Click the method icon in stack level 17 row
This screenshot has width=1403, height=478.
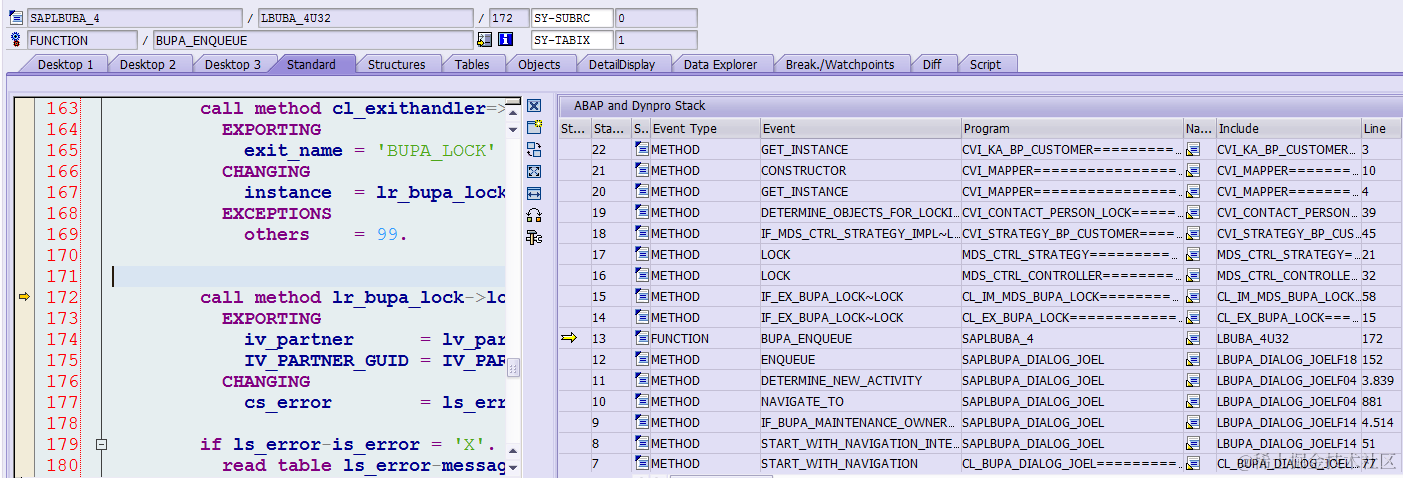pyautogui.click(x=642, y=255)
